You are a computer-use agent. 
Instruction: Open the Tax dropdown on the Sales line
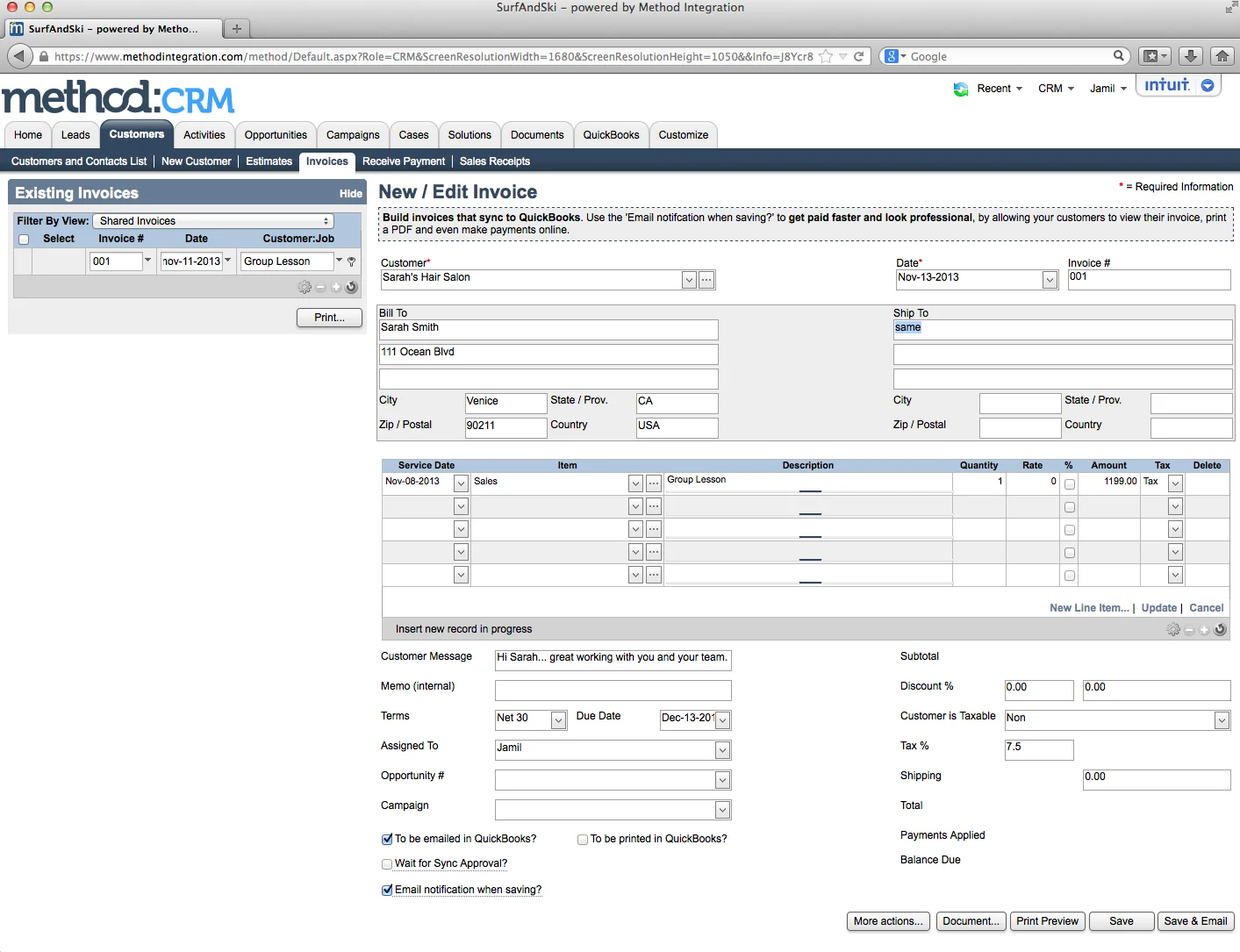1175,483
